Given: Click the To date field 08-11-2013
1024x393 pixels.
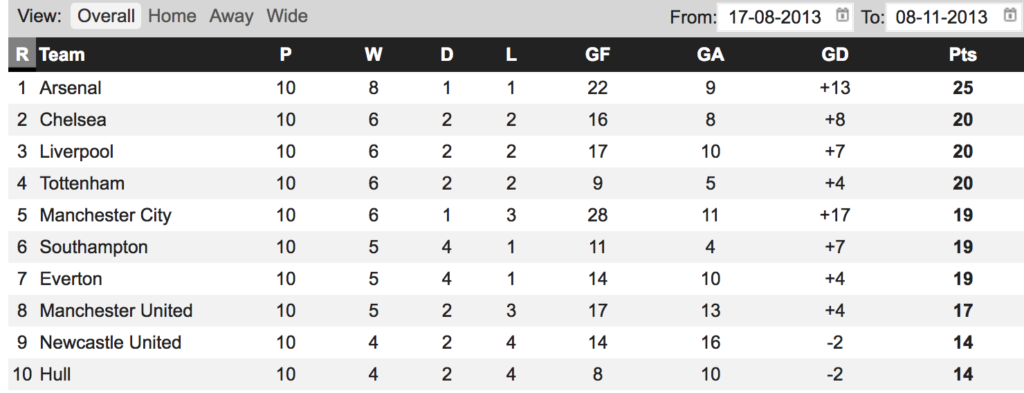Looking at the screenshot, I should [952, 16].
